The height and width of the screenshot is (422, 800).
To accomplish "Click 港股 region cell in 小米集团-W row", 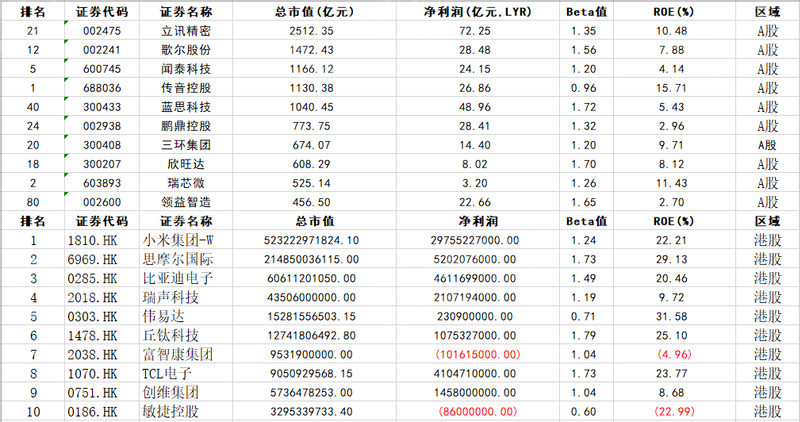I will tap(767, 240).
